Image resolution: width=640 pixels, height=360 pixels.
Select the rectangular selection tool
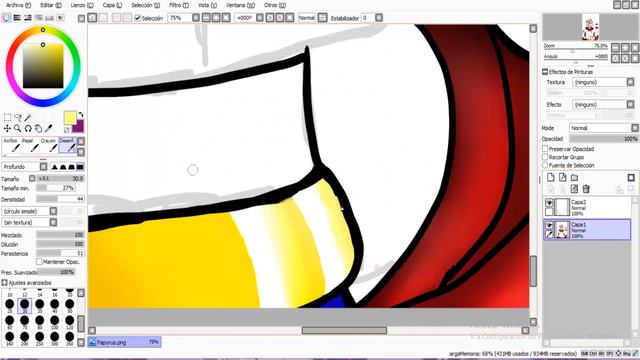tap(7, 118)
